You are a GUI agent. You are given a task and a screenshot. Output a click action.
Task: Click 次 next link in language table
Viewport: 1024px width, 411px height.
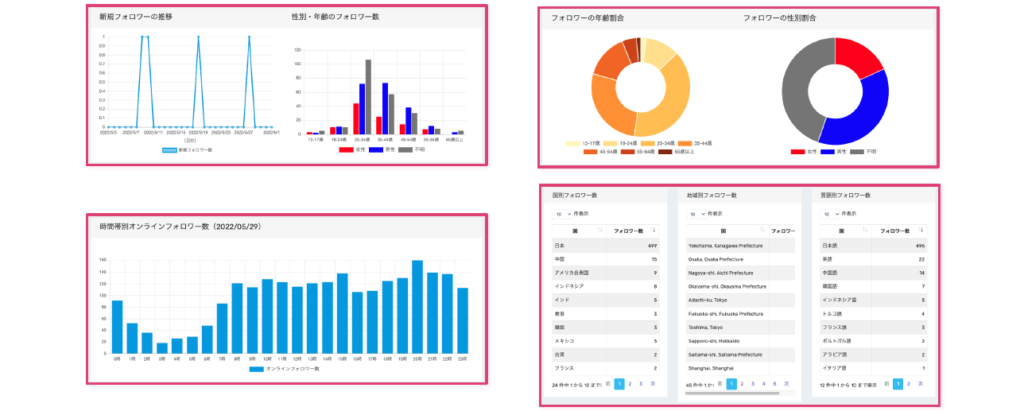pos(921,384)
